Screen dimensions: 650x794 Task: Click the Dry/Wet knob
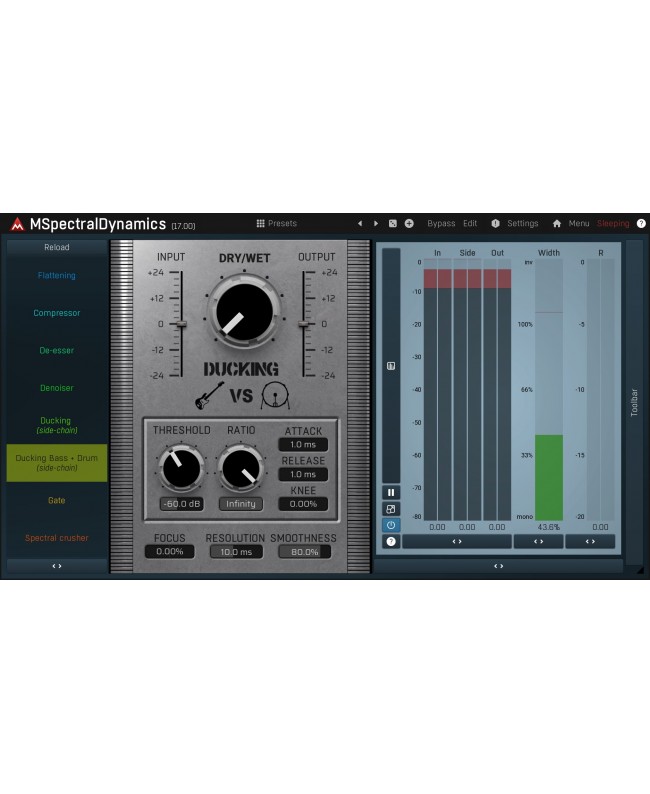(244, 312)
